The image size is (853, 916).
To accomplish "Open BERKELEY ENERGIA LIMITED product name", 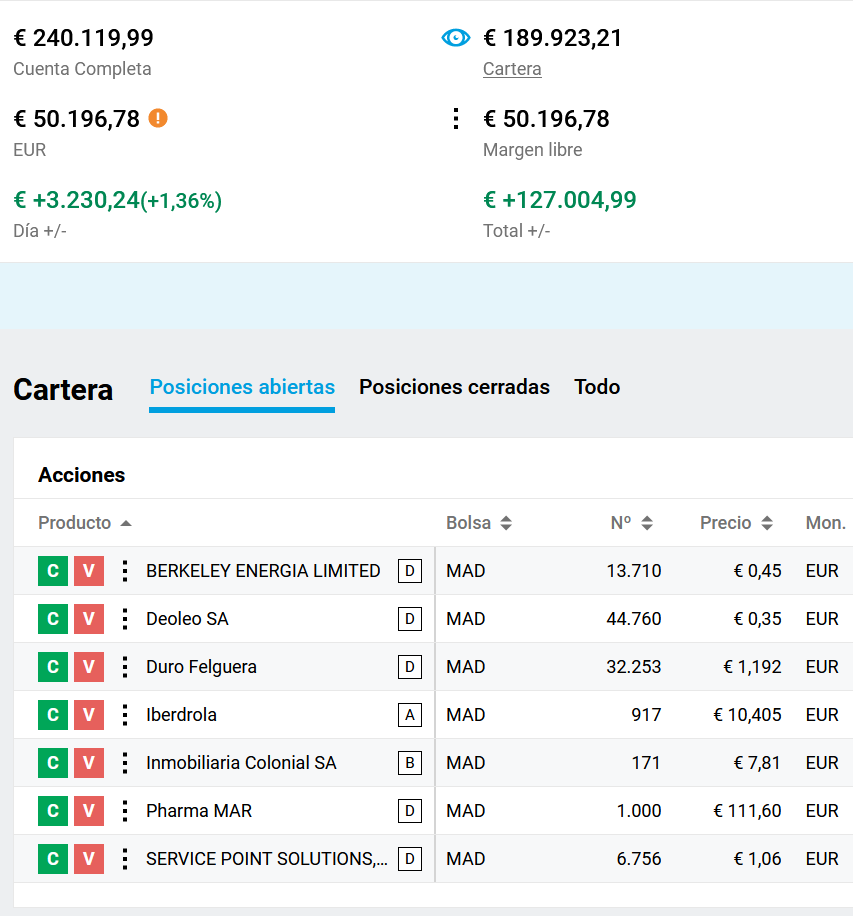I will [263, 571].
